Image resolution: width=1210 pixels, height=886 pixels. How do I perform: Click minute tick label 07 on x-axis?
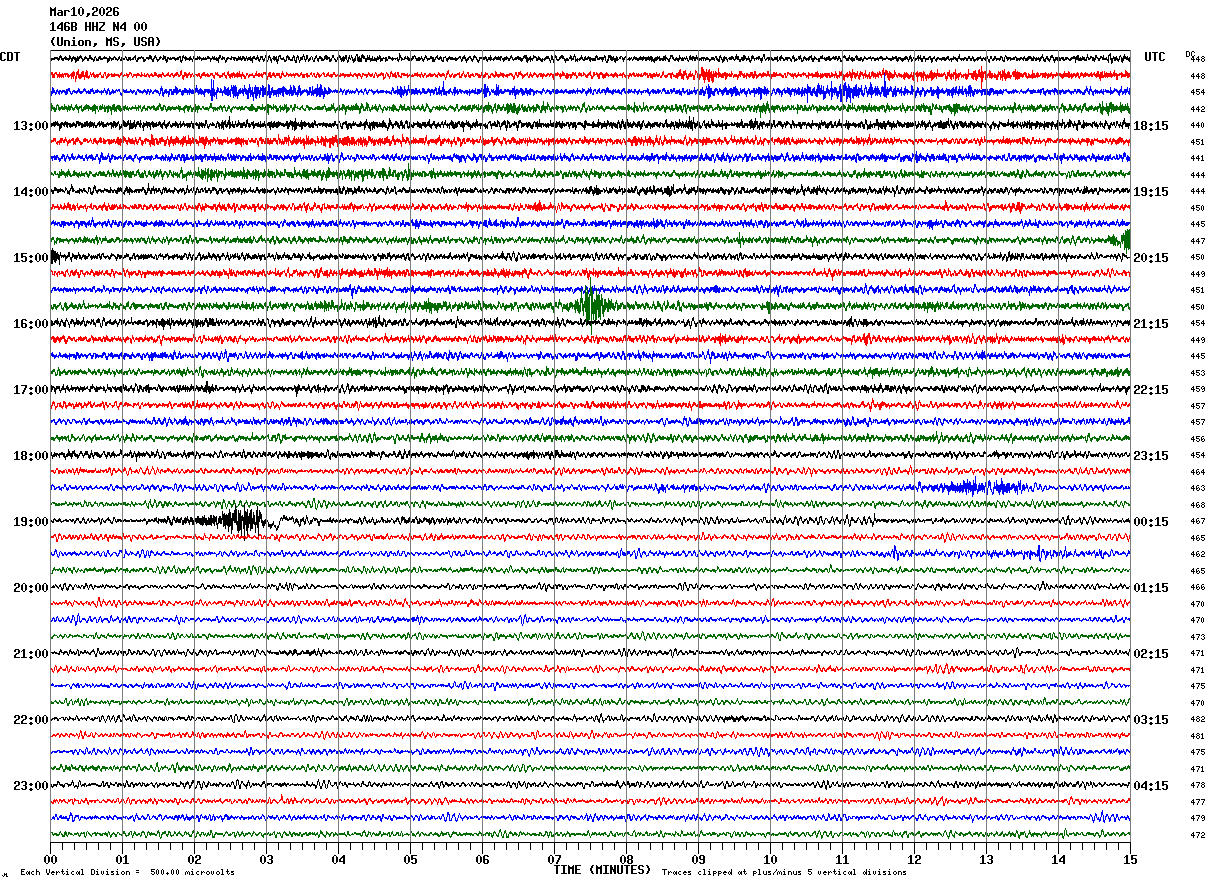tap(554, 859)
